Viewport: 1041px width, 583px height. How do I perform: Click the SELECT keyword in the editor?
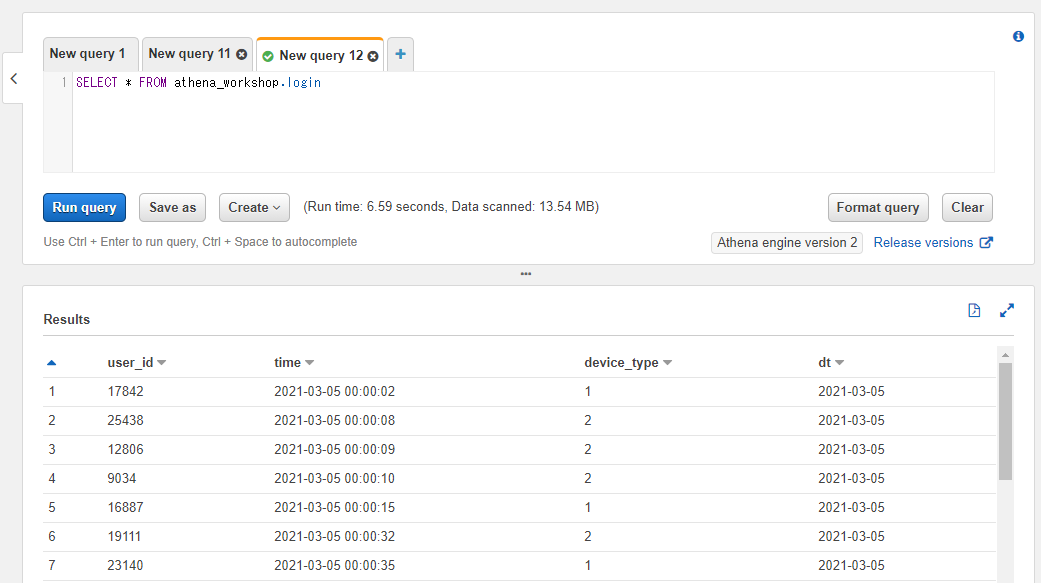click(96, 82)
